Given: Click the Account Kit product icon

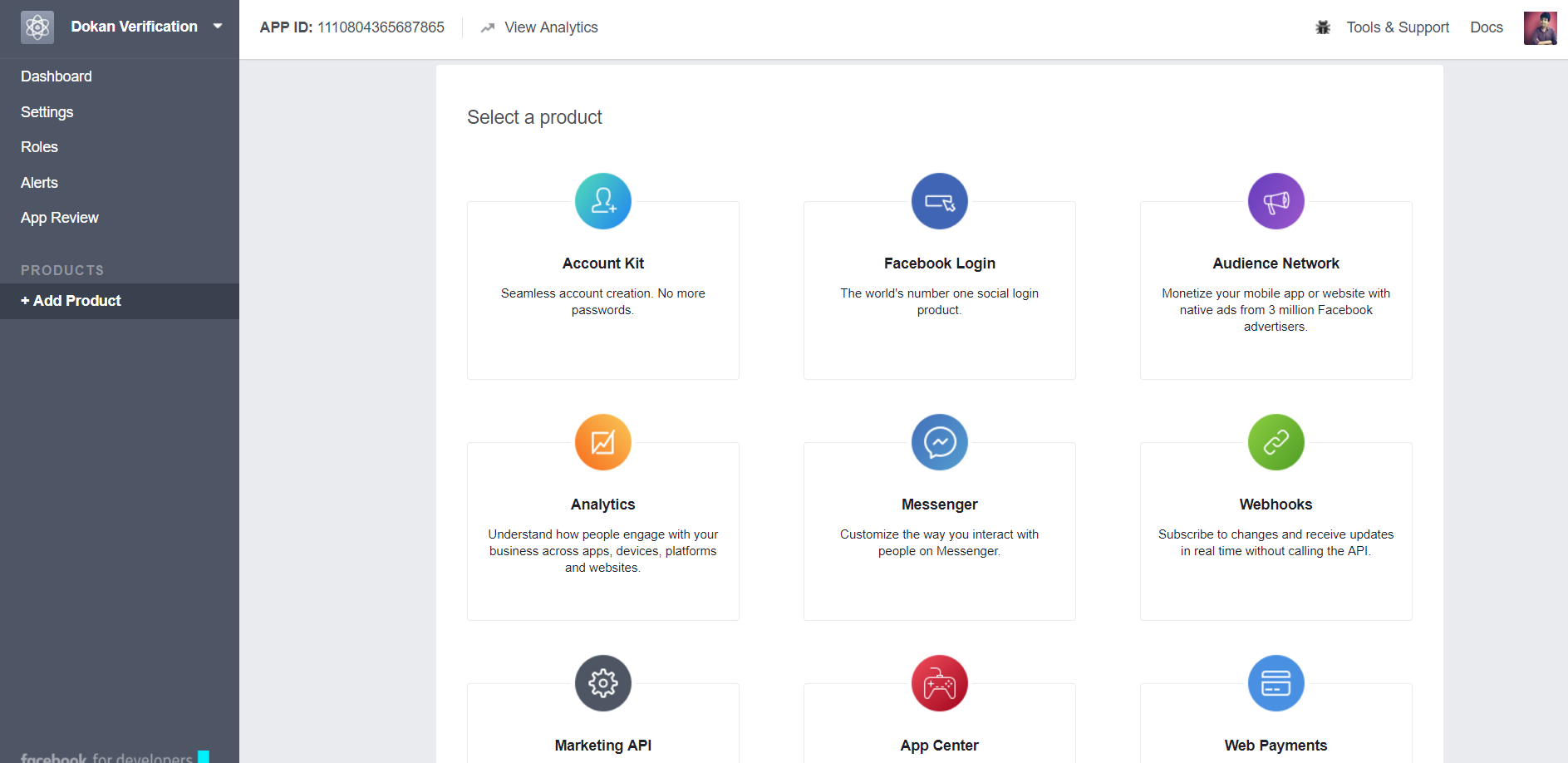Looking at the screenshot, I should tap(603, 201).
